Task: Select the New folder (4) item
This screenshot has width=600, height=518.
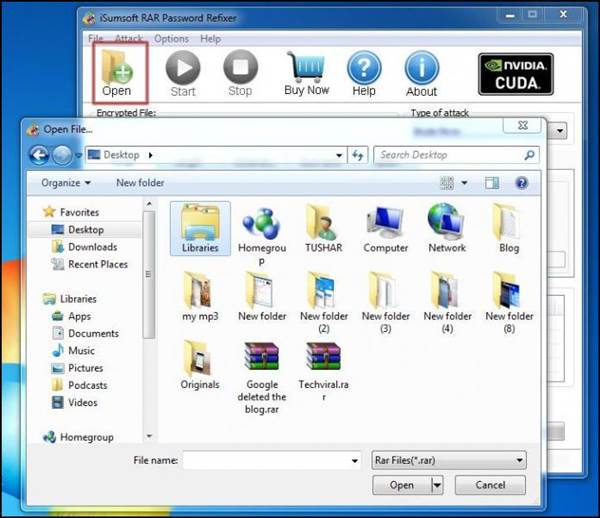Action: 447,303
